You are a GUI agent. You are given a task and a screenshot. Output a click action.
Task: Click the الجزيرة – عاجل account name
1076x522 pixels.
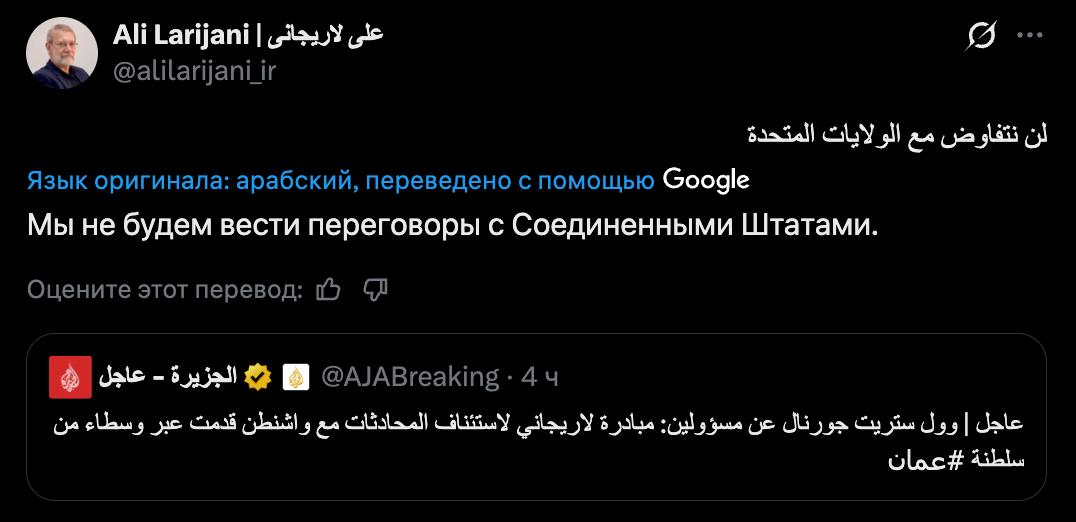point(169,377)
